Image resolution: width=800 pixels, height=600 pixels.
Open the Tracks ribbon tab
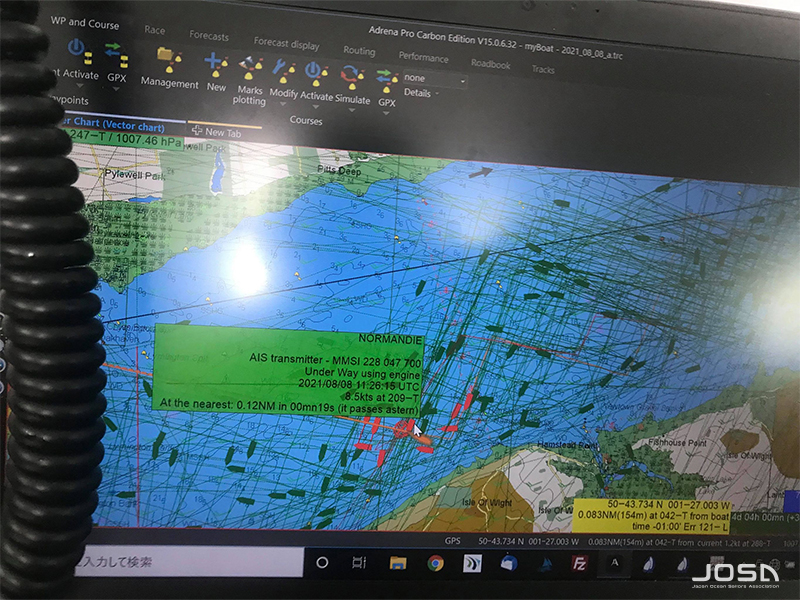pos(543,69)
